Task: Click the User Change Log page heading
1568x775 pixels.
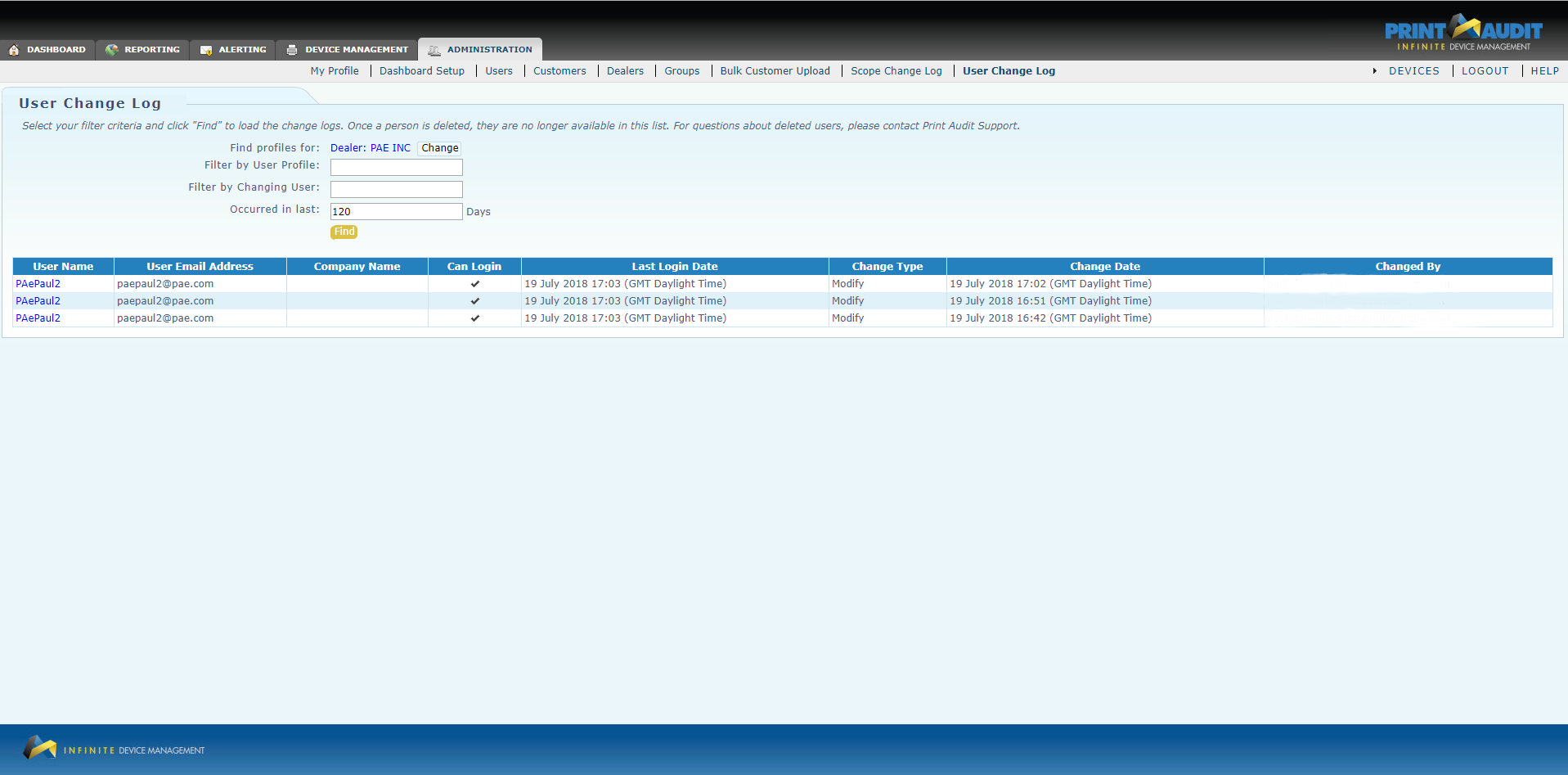Action: point(90,103)
